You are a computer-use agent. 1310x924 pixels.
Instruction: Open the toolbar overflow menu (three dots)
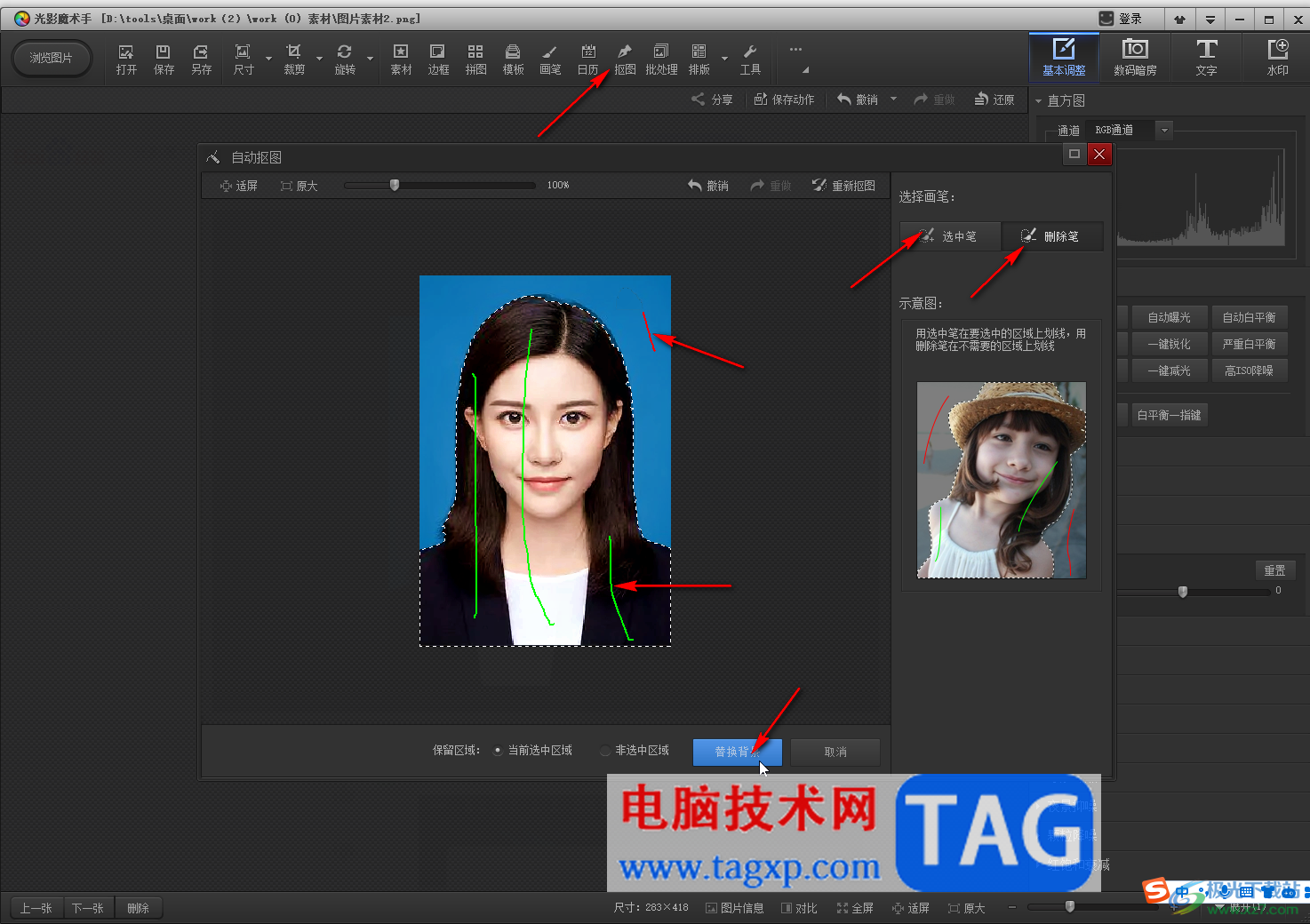pos(795,50)
